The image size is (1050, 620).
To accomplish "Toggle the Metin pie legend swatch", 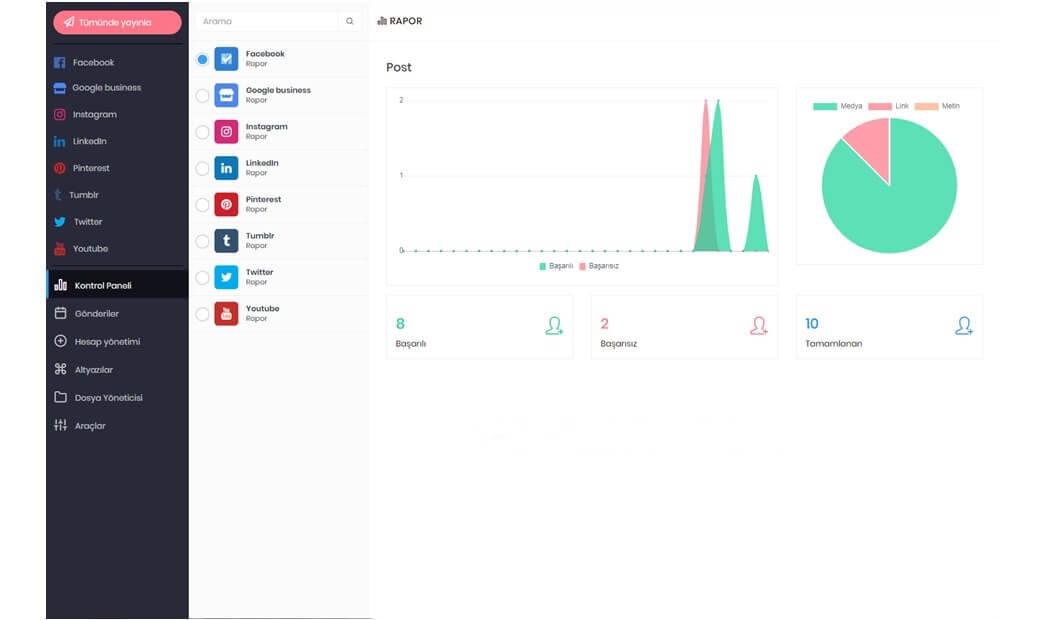I will click(x=927, y=106).
